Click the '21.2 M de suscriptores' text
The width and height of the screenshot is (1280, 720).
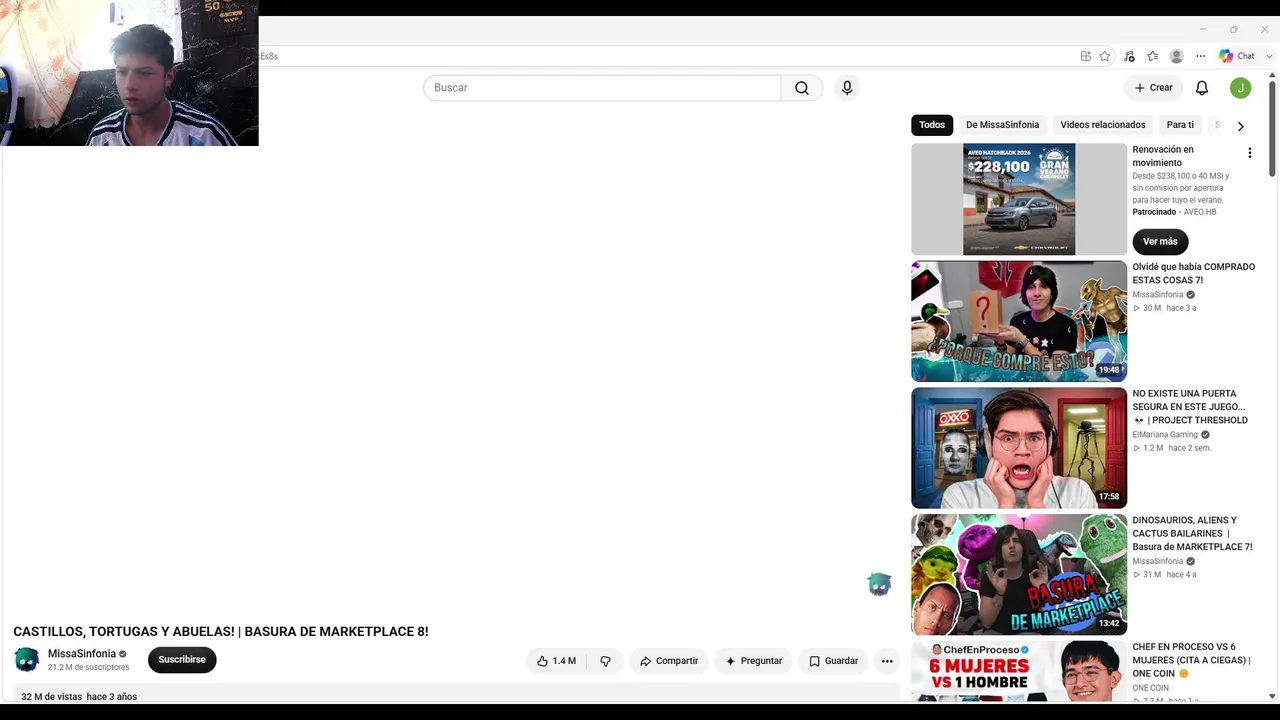point(88,668)
